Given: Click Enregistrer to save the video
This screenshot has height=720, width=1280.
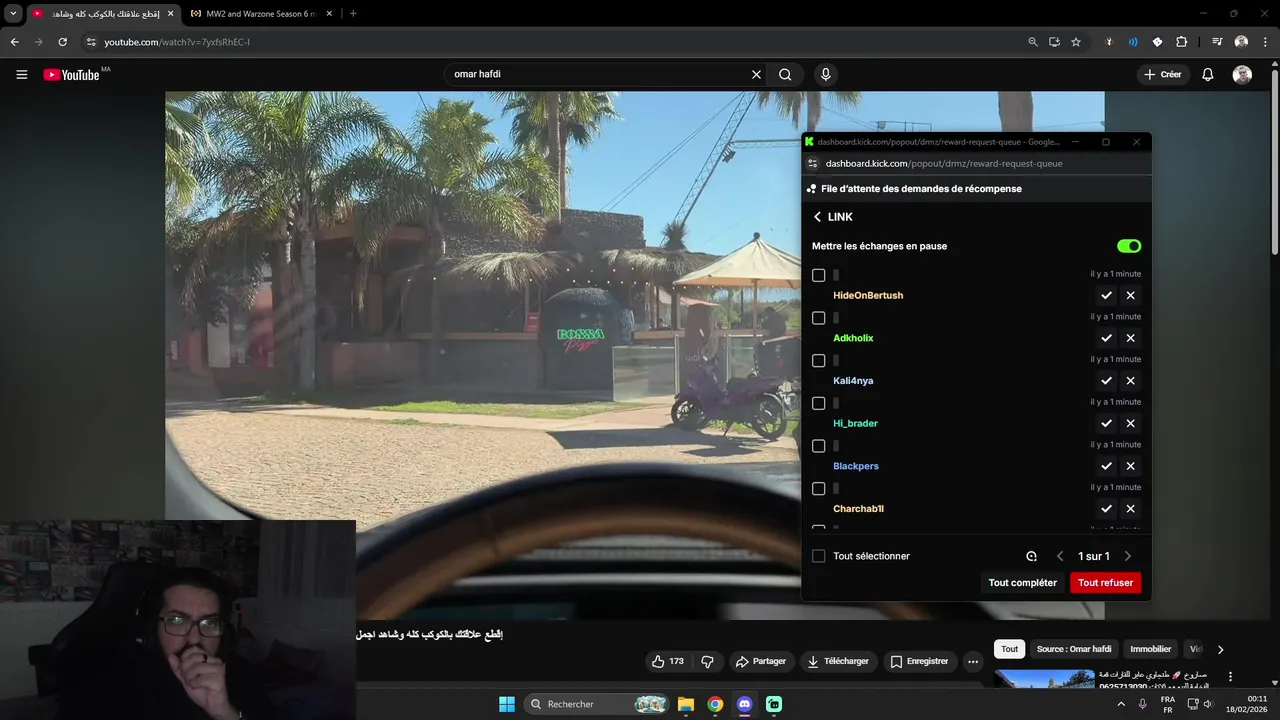Looking at the screenshot, I should [919, 661].
